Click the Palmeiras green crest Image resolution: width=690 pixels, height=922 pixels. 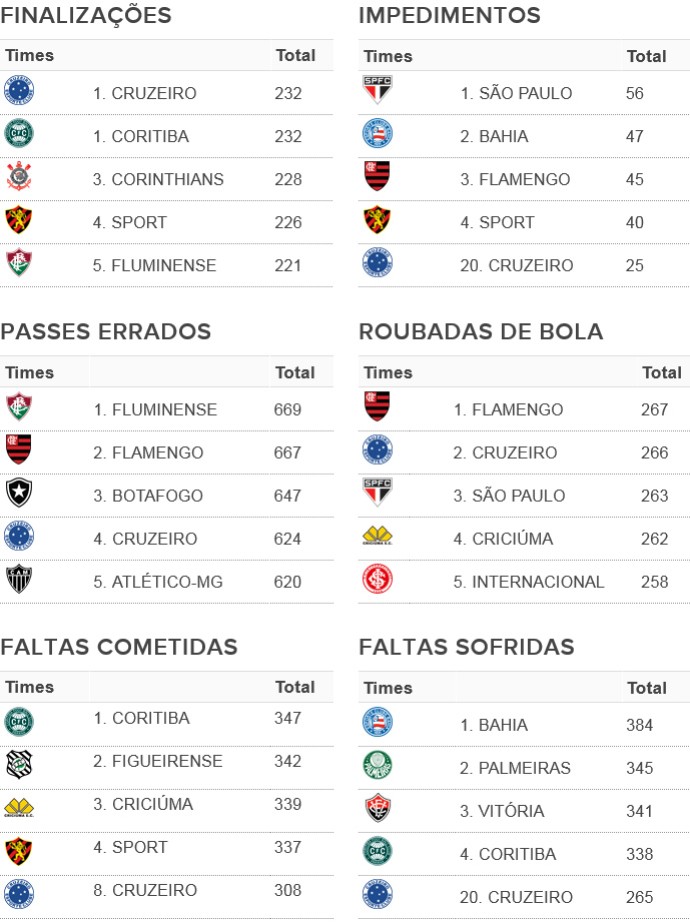pos(377,765)
